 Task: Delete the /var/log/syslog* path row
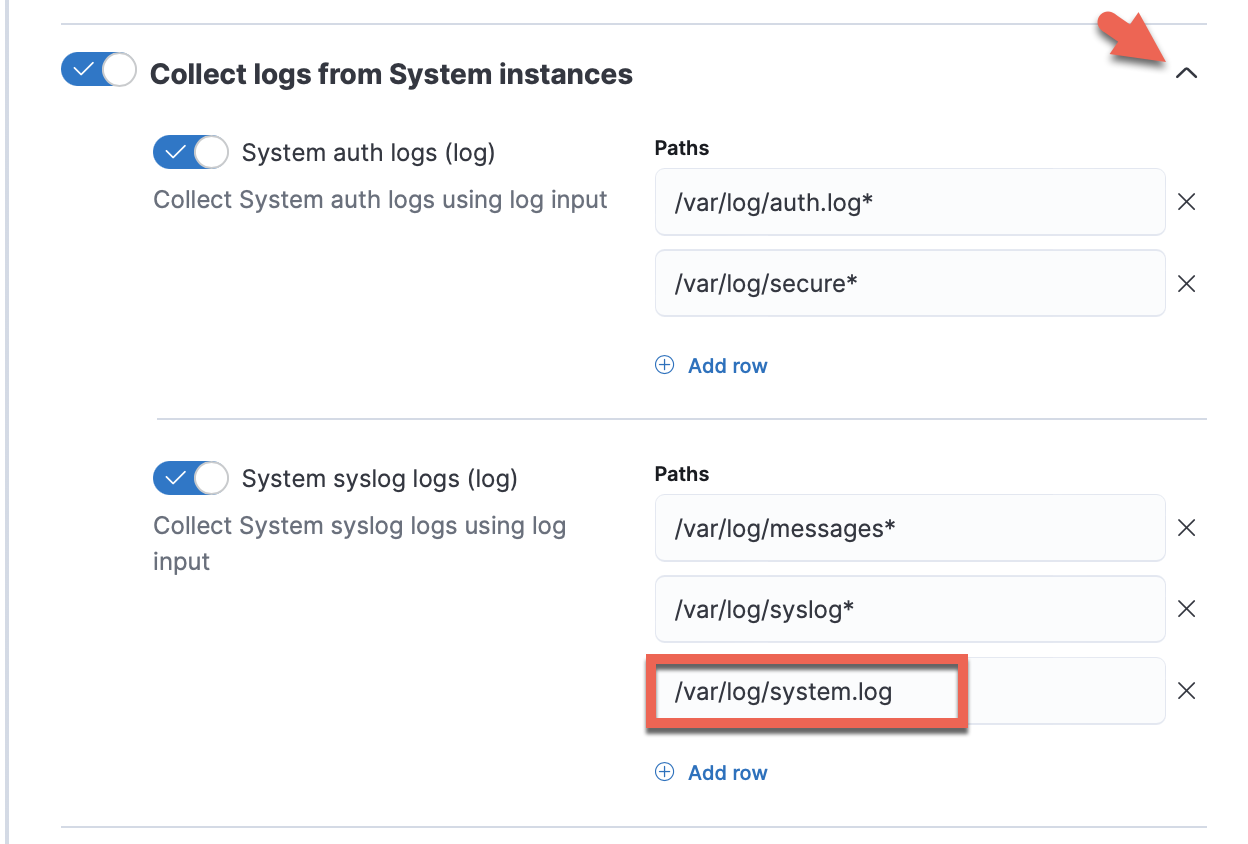1186,609
